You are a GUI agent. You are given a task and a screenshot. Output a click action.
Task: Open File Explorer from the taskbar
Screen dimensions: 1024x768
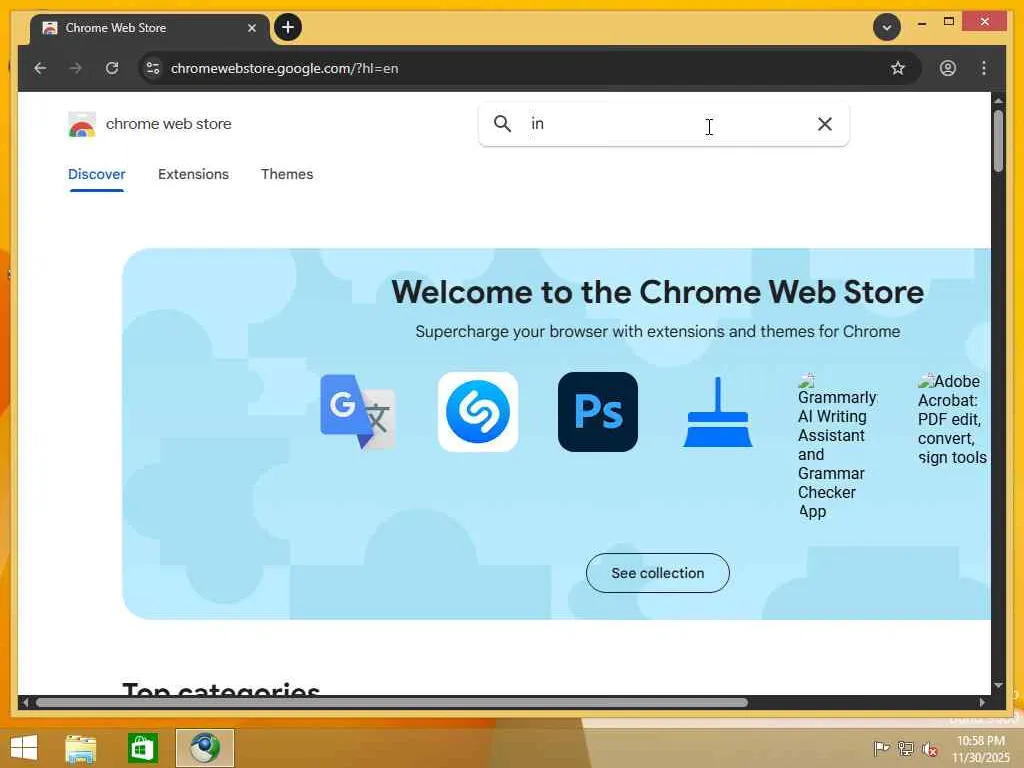click(x=80, y=748)
